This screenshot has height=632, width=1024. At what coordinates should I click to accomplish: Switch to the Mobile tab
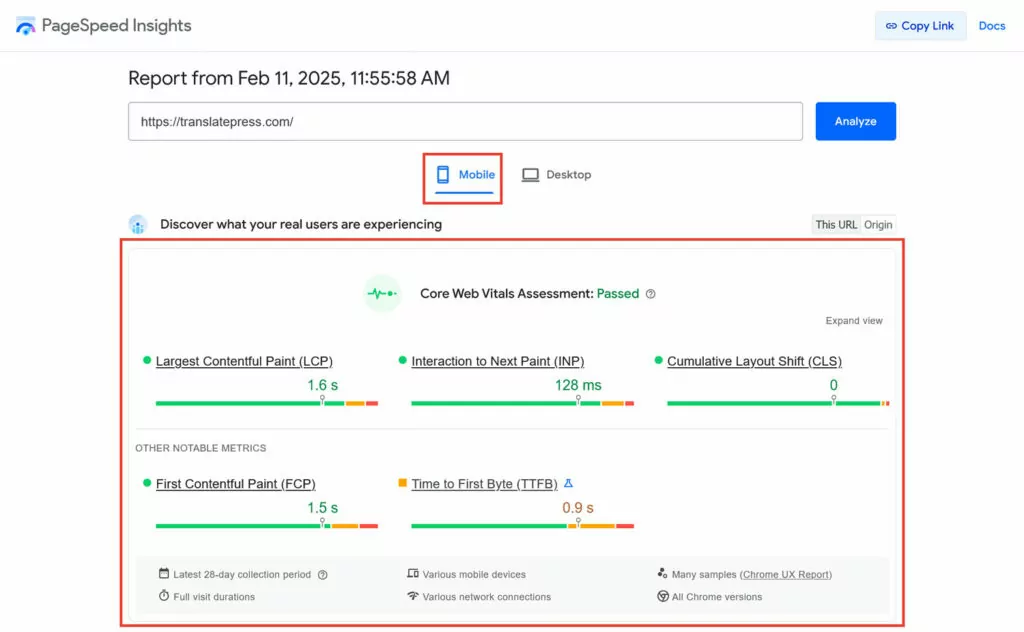[x=464, y=175]
